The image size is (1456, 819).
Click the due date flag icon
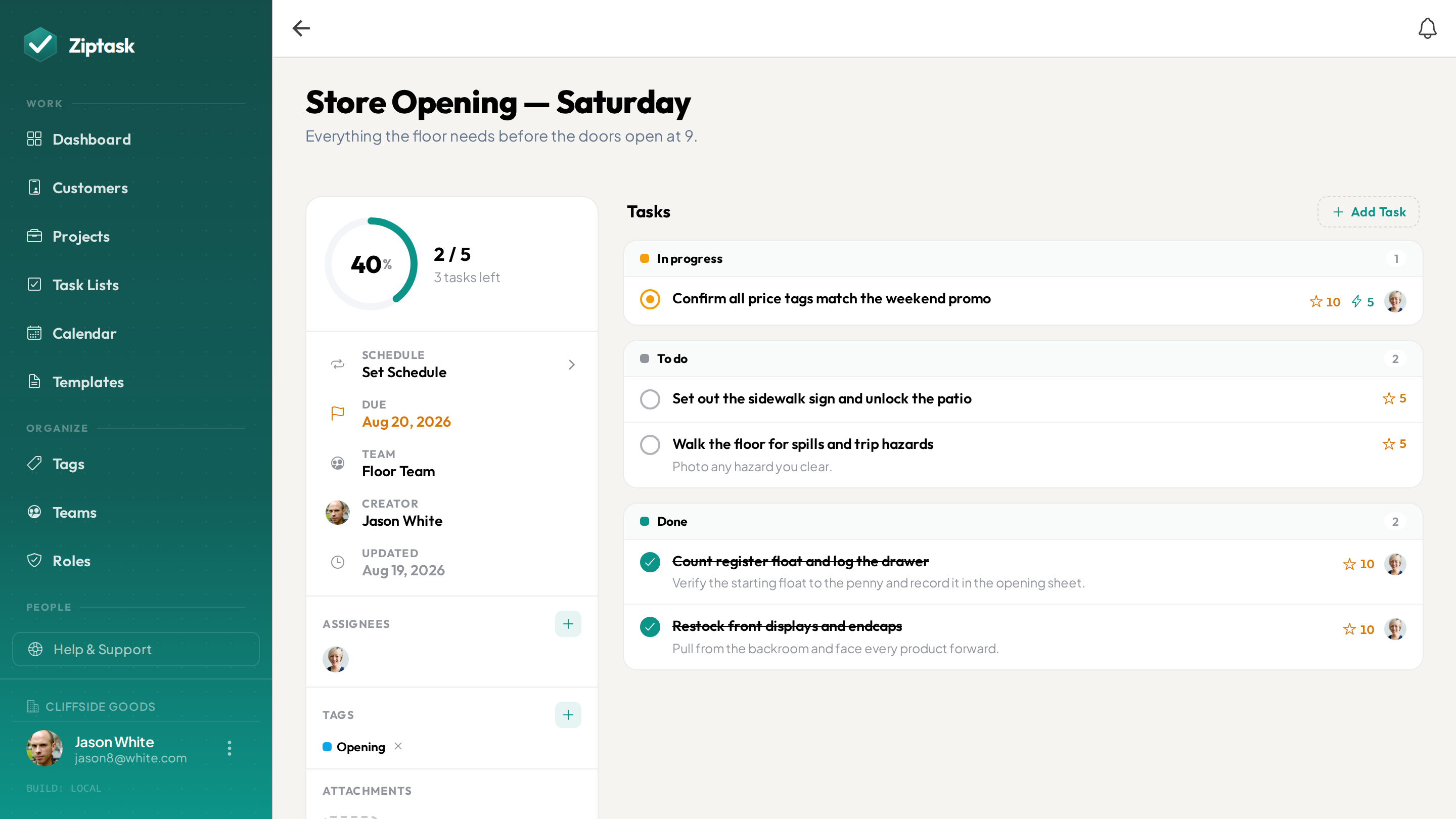click(x=337, y=414)
